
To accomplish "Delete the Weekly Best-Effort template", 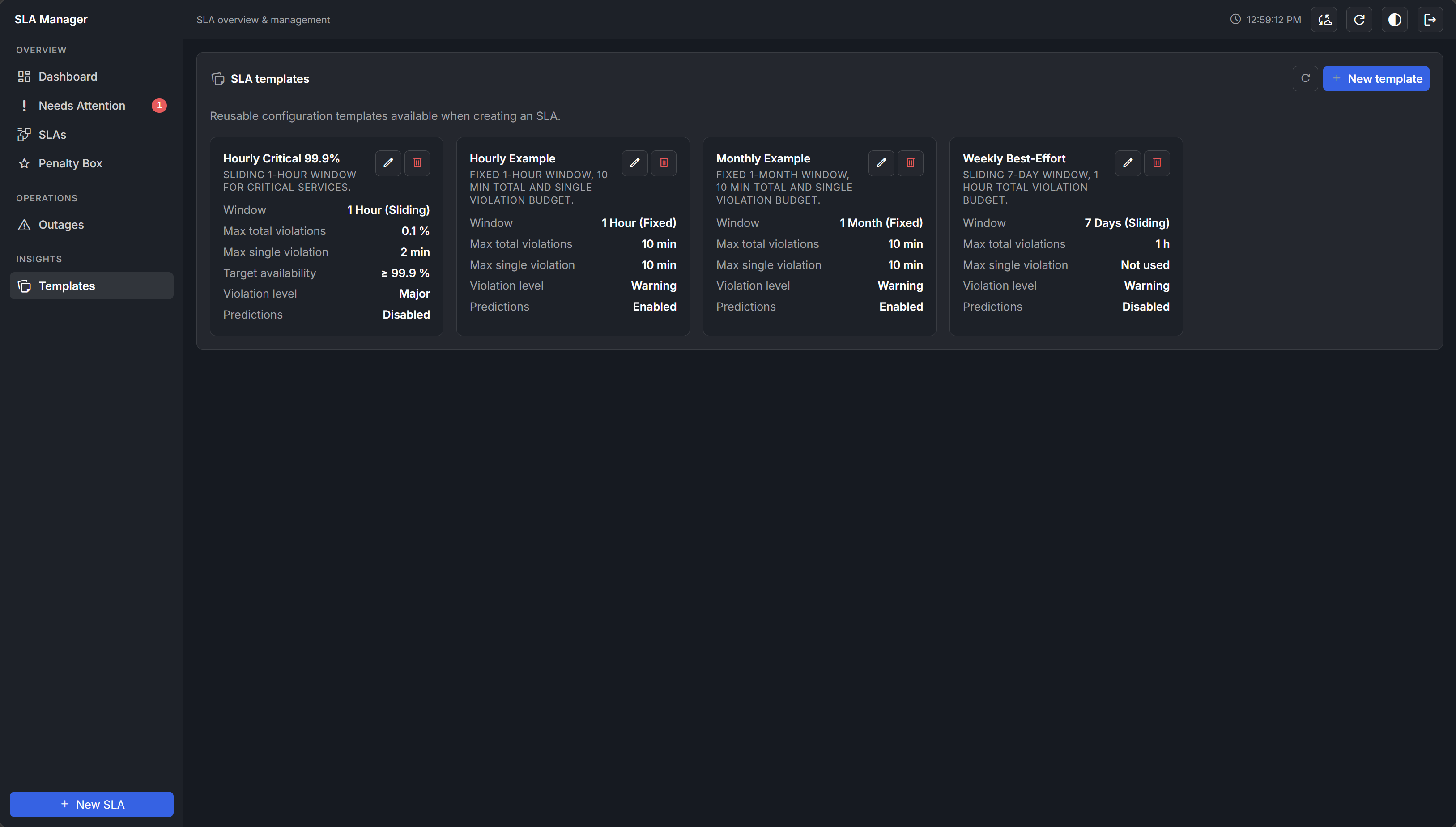I will pos(1157,163).
